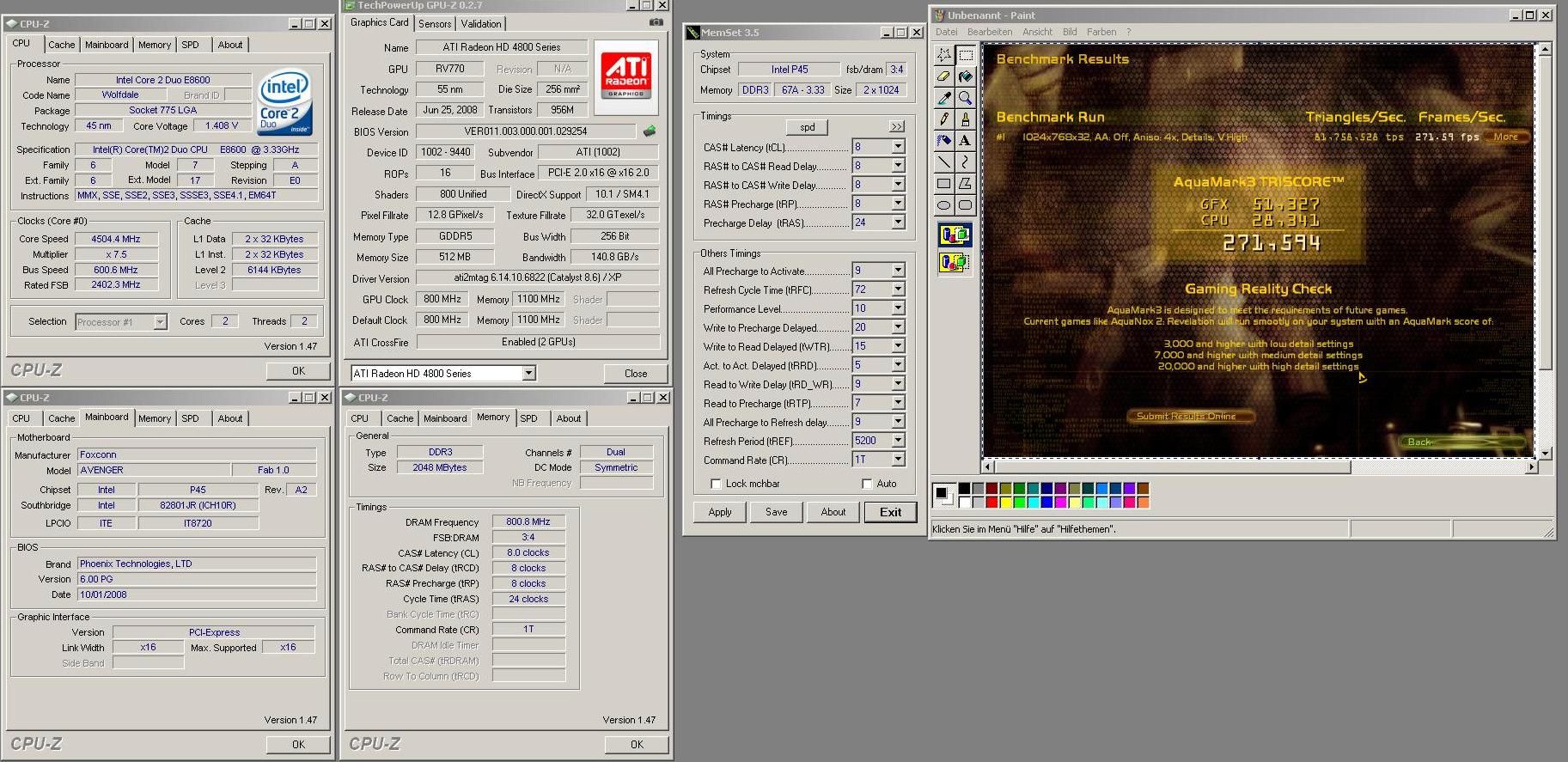Open the Validation tab in GPU-Z
This screenshot has height=762, width=1568.
click(x=481, y=24)
